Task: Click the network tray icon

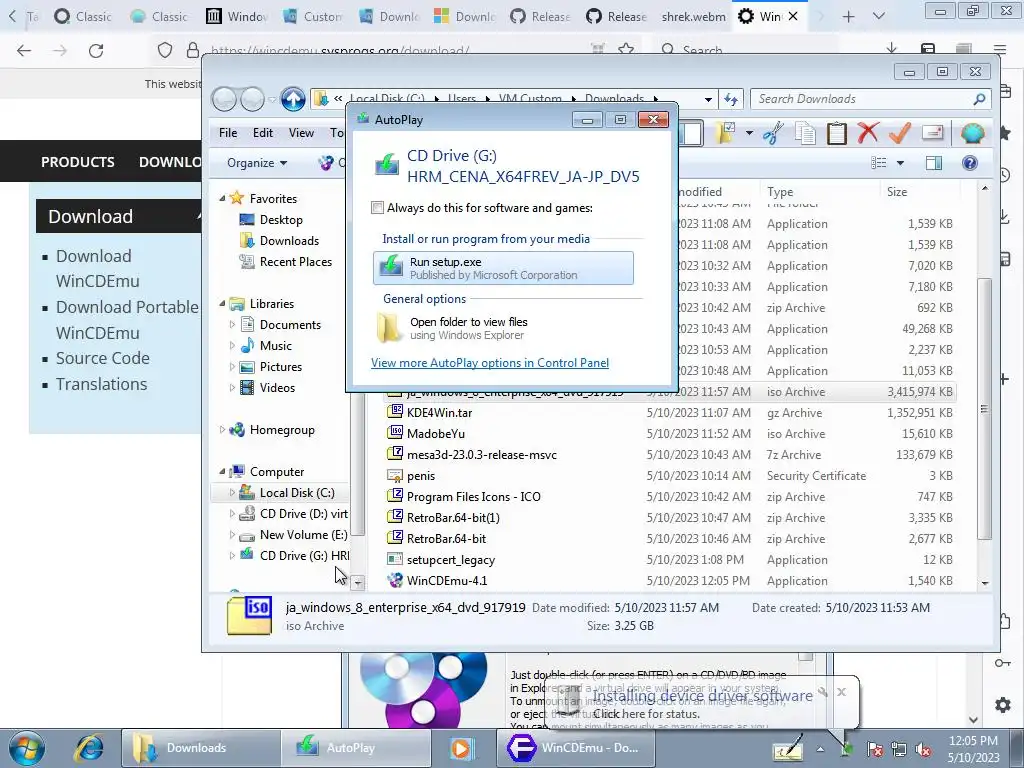Action: pyautogui.click(x=899, y=750)
